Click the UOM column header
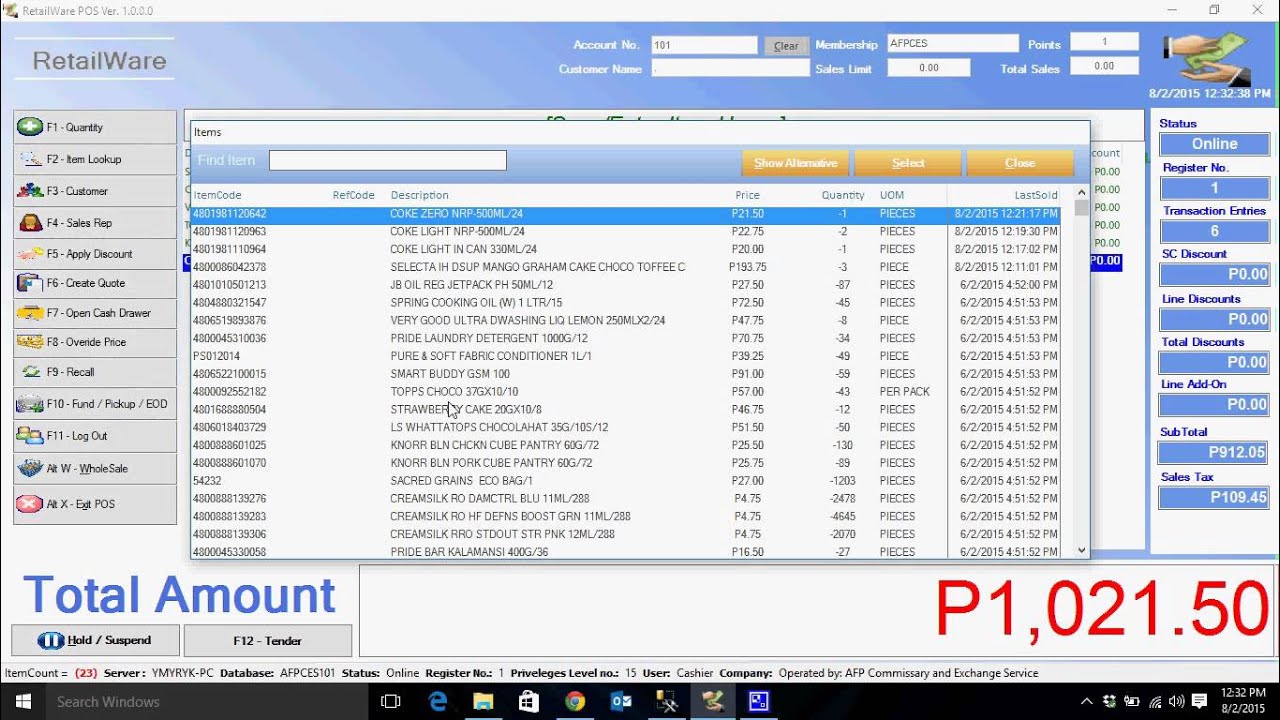 pos(892,195)
